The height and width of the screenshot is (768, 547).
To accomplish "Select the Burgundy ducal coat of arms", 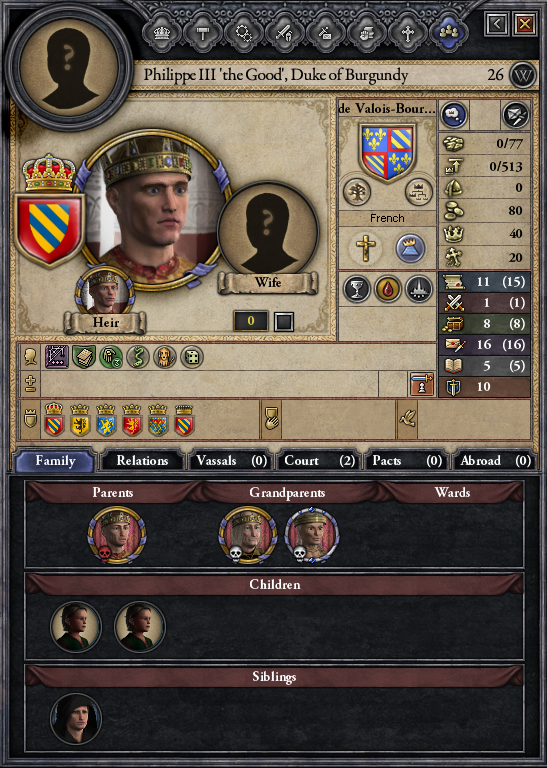I will coord(48,229).
